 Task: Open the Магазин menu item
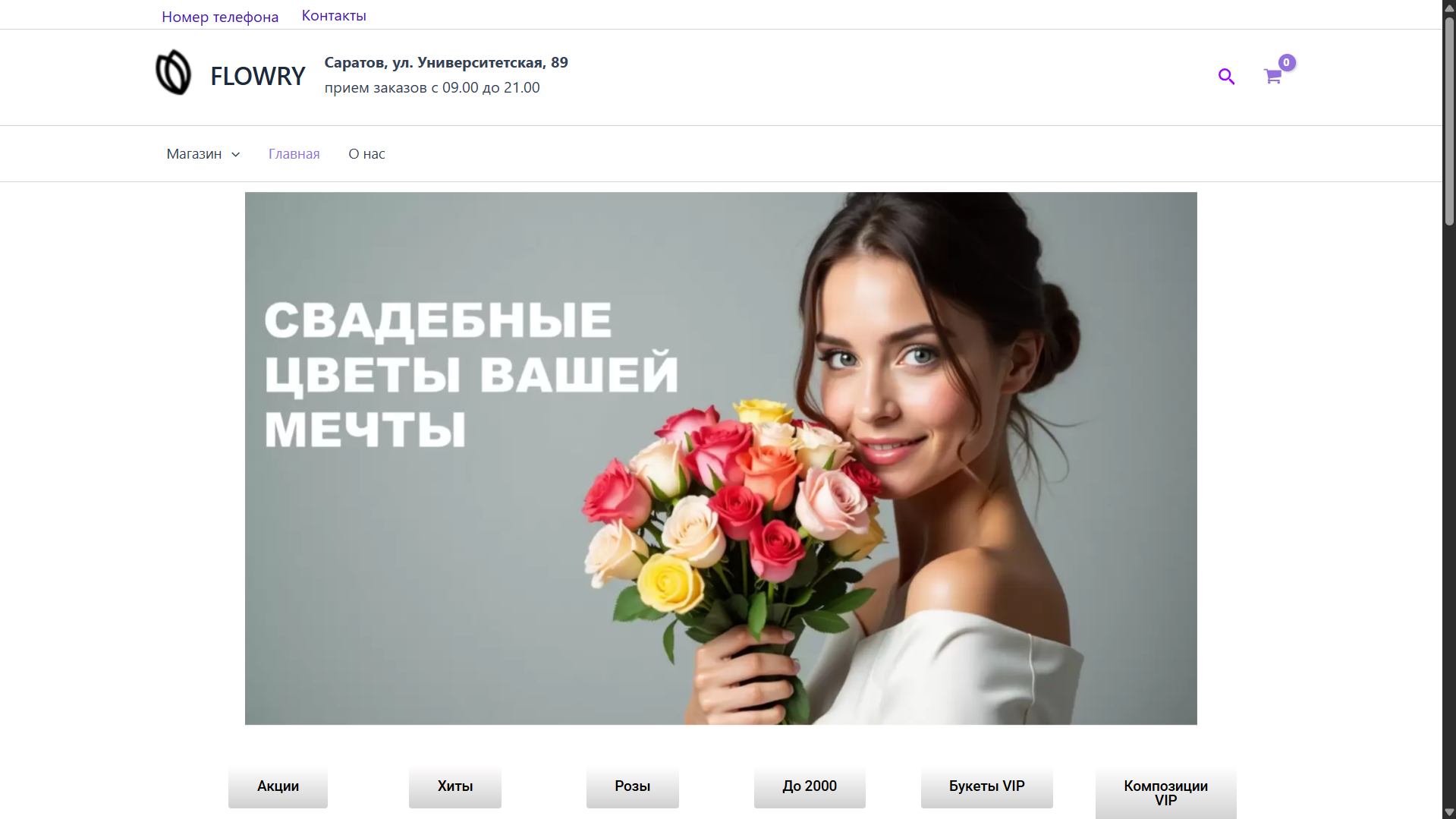point(194,154)
